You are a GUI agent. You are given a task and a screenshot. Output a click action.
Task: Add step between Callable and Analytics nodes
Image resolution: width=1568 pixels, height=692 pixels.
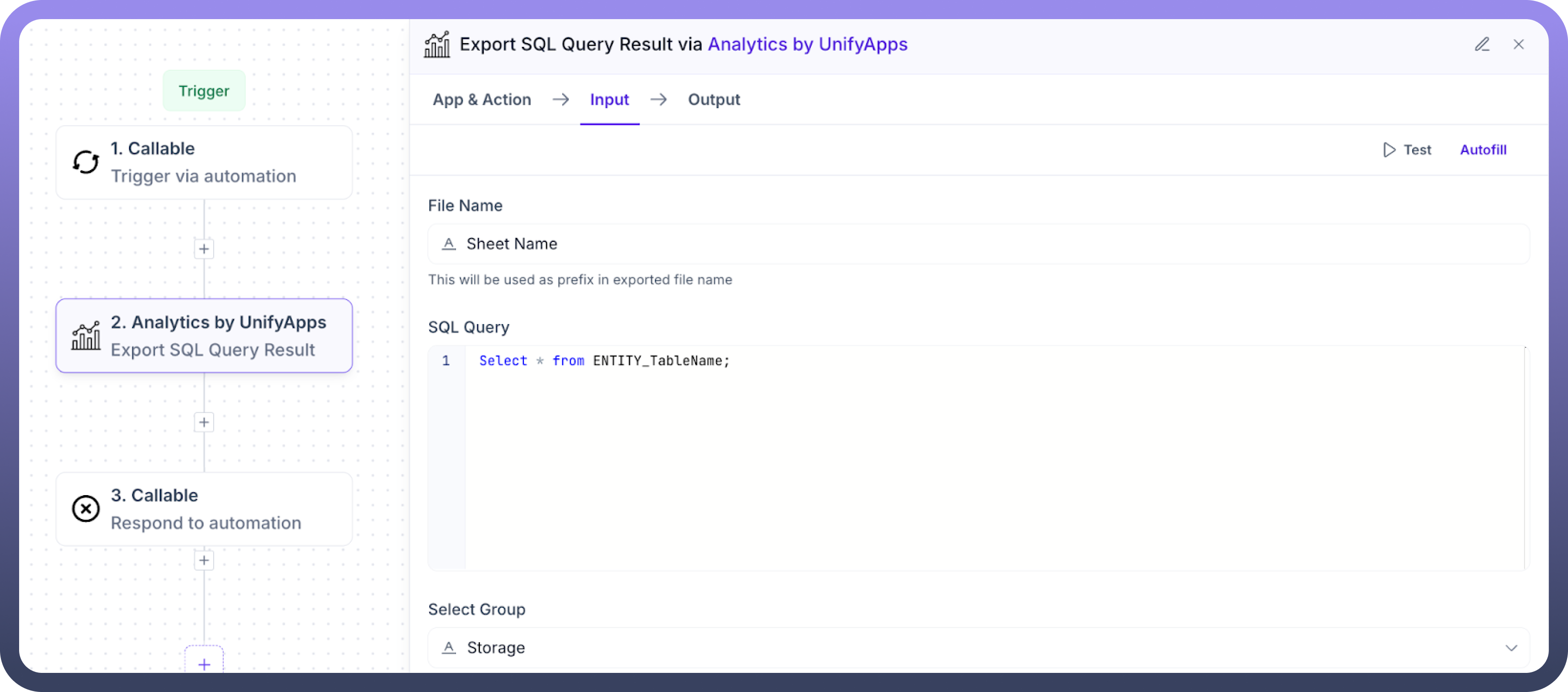tap(204, 249)
